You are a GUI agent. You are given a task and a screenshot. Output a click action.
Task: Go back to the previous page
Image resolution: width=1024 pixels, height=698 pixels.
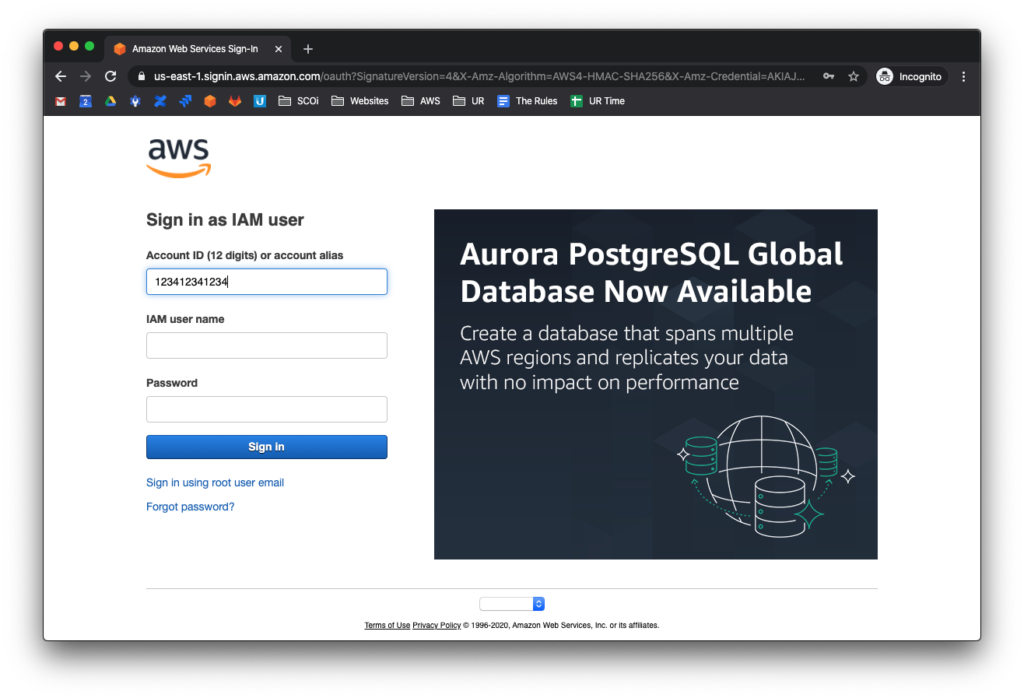pyautogui.click(x=61, y=76)
